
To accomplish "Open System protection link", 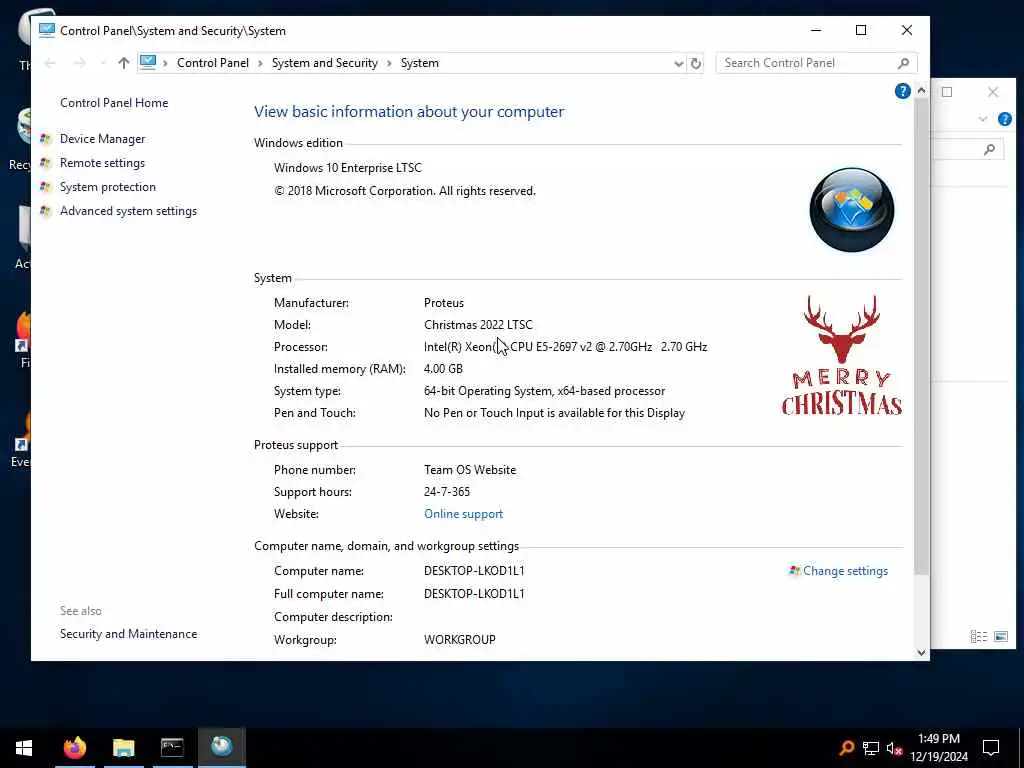I will pyautogui.click(x=108, y=187).
